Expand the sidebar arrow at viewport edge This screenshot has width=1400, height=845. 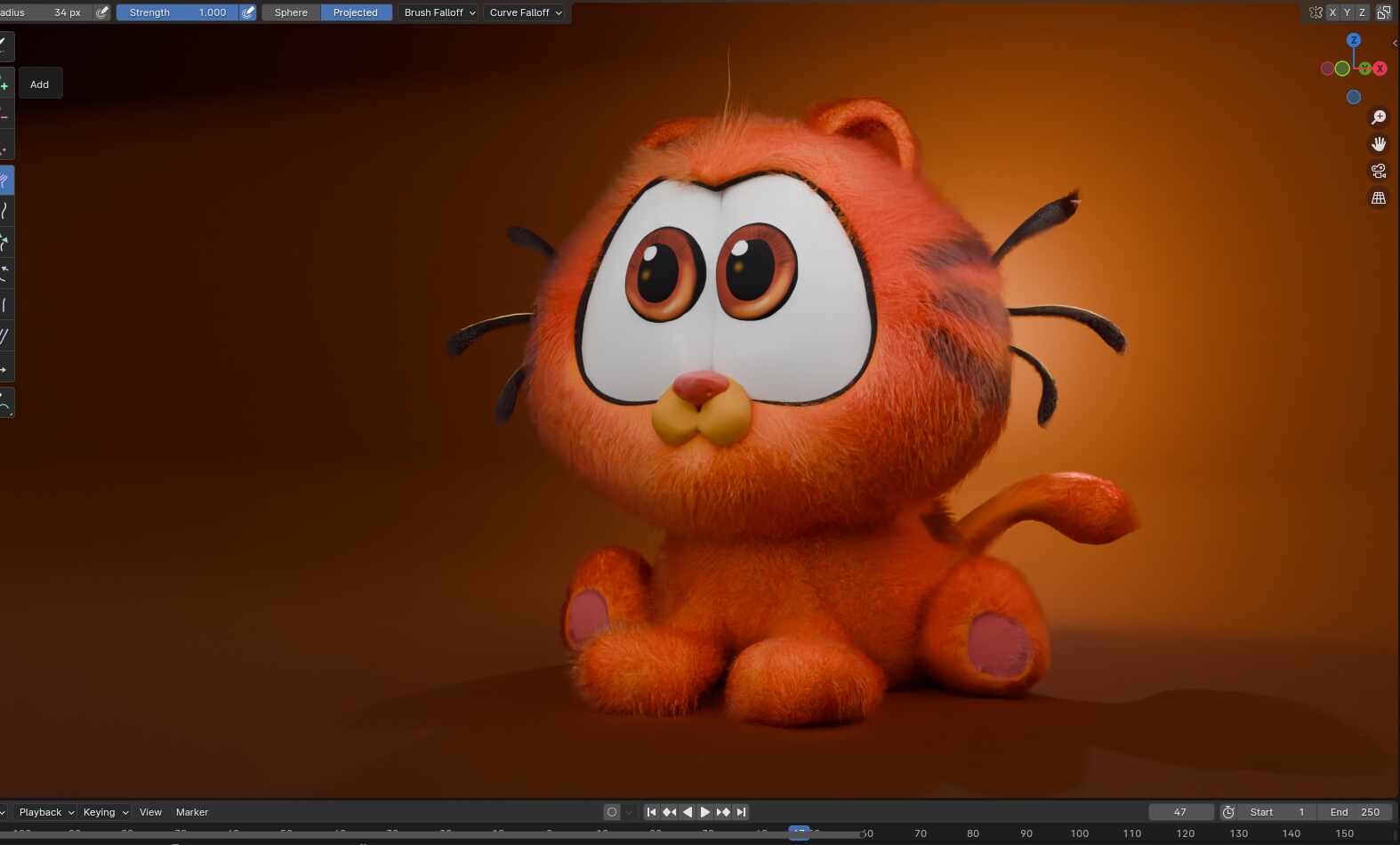(1395, 43)
